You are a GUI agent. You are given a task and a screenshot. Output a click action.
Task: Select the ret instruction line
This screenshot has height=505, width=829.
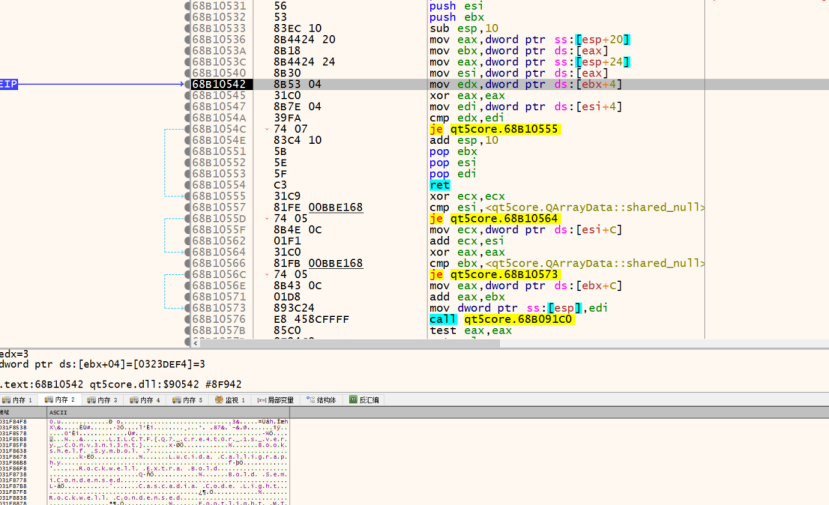tap(439, 185)
